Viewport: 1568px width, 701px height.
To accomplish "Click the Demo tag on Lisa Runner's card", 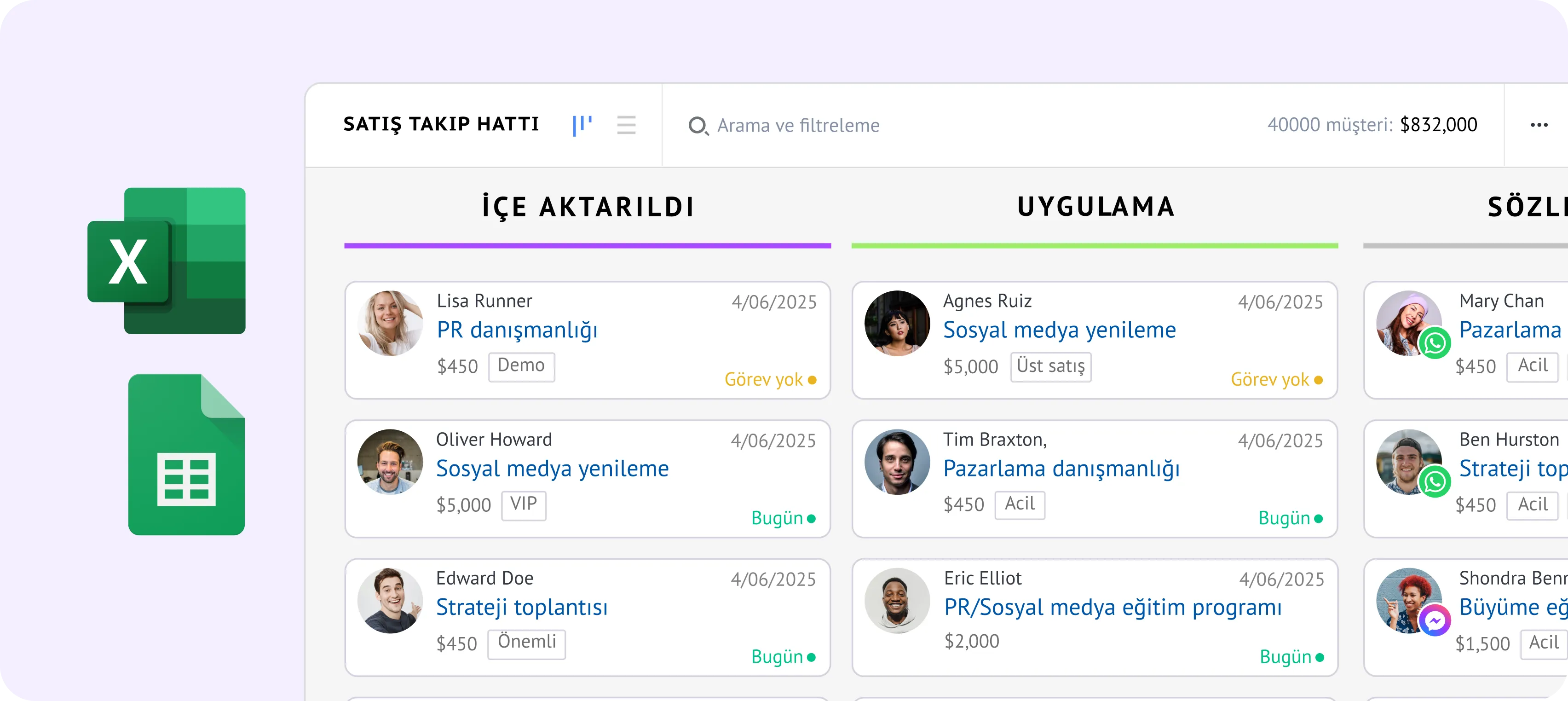I will pos(521,366).
